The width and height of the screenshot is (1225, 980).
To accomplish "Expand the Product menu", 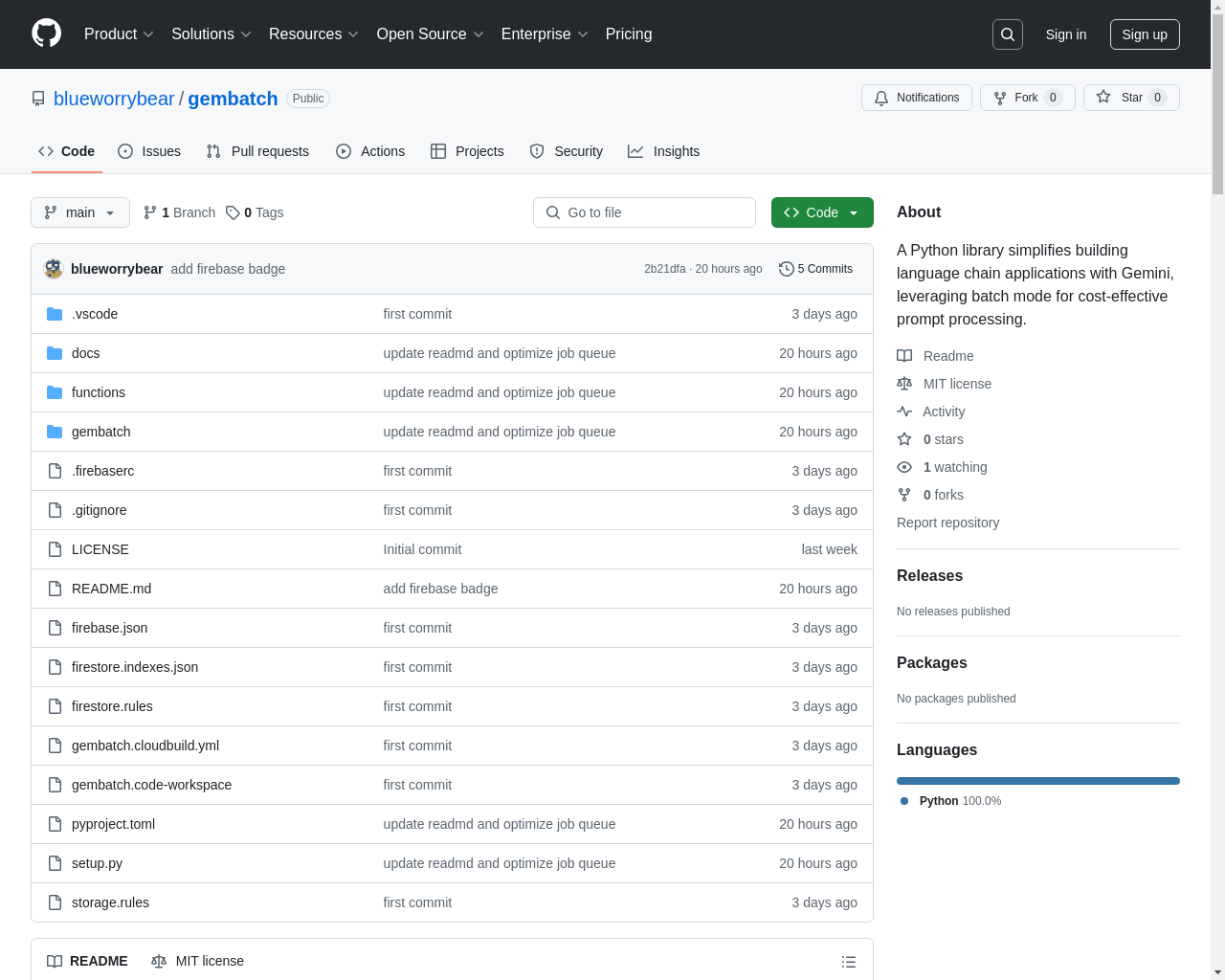I will pos(119,34).
